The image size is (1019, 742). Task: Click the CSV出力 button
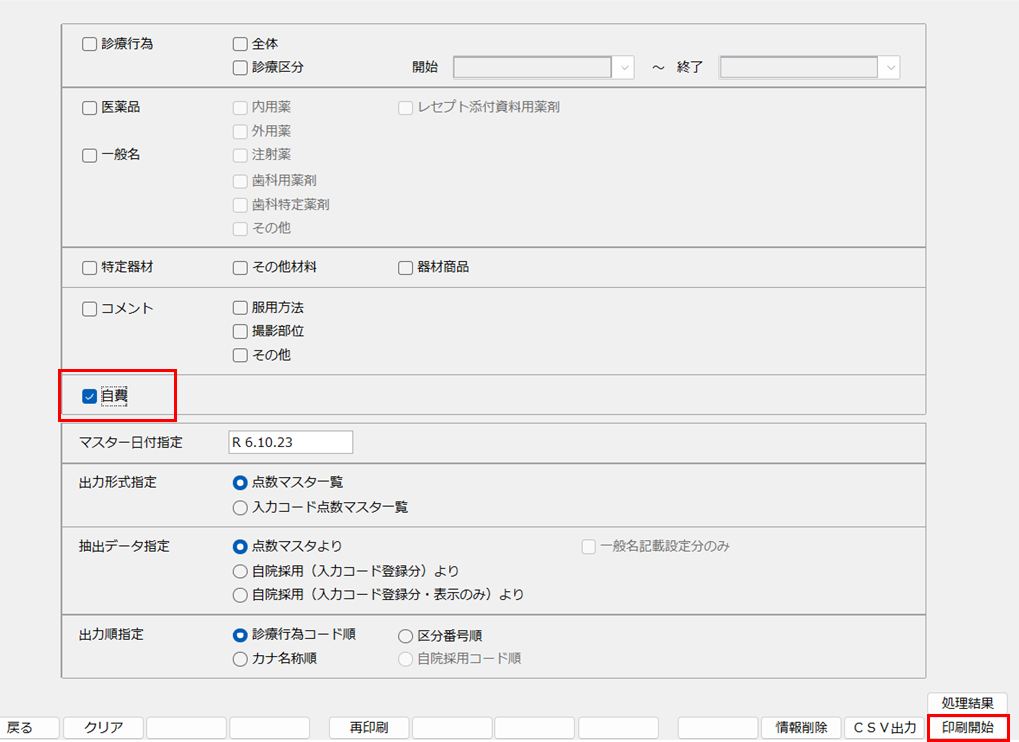(x=883, y=728)
